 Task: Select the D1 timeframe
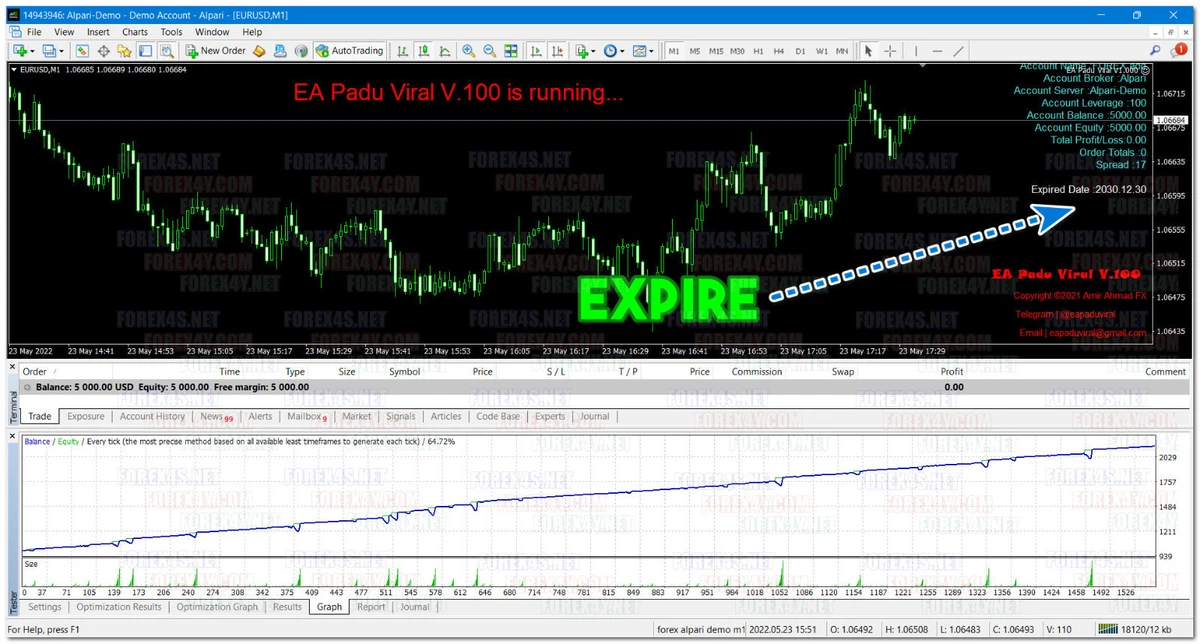(800, 51)
